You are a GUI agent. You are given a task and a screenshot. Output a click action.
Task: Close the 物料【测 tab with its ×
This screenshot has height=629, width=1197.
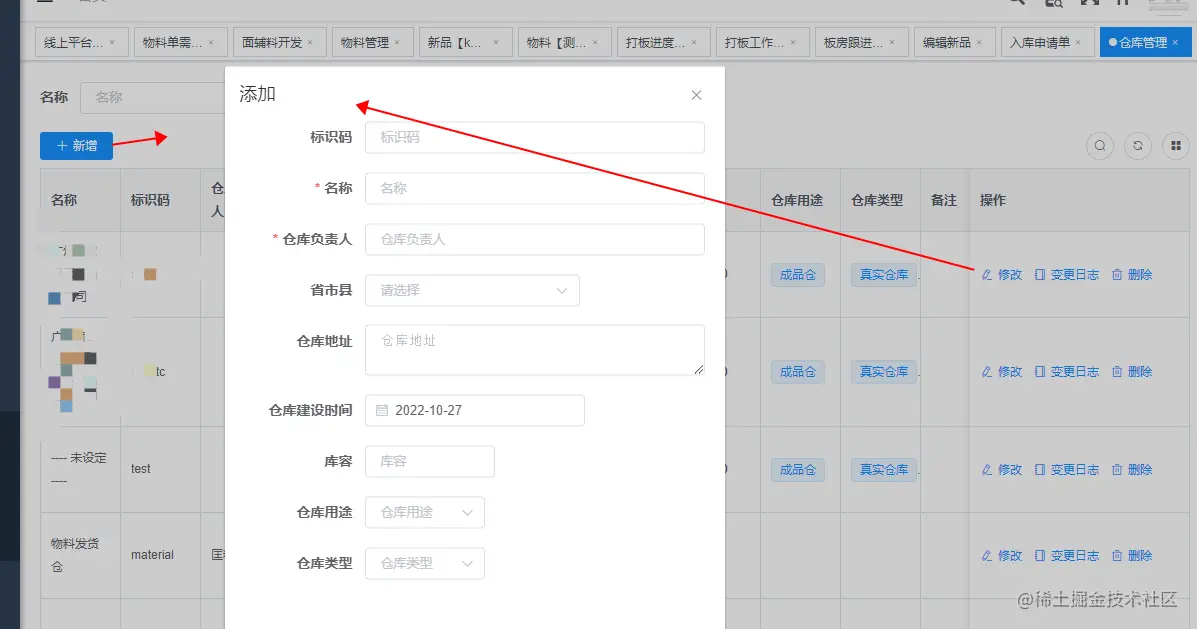595,43
